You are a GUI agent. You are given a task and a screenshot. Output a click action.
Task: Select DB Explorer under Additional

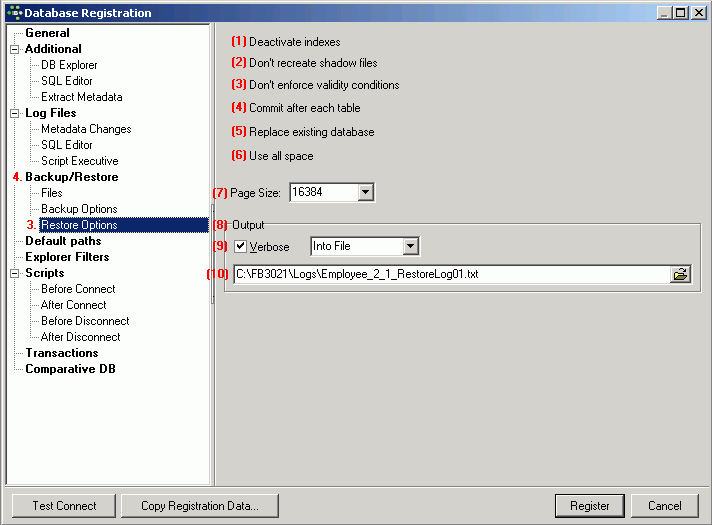pos(69,65)
